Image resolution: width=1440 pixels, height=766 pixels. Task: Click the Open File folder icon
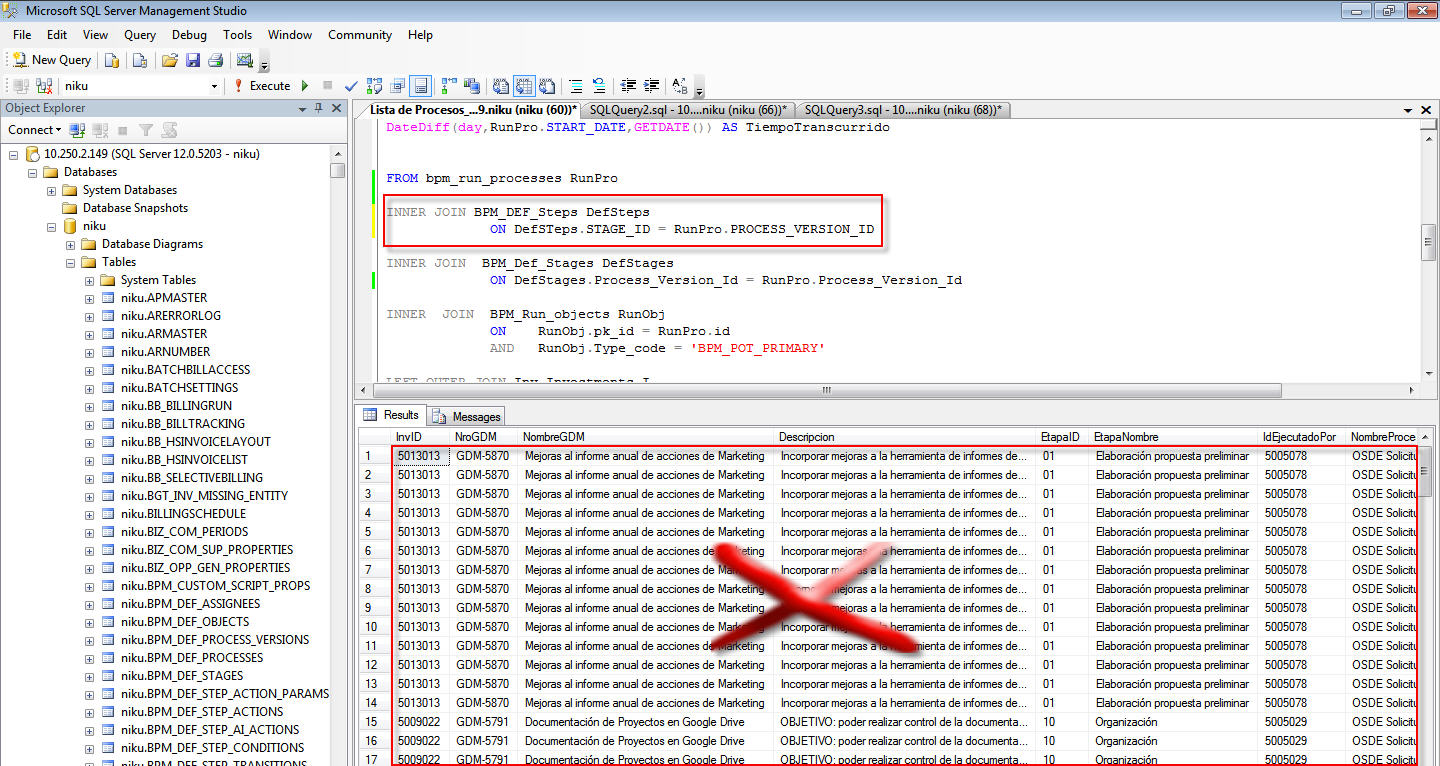tap(170, 60)
